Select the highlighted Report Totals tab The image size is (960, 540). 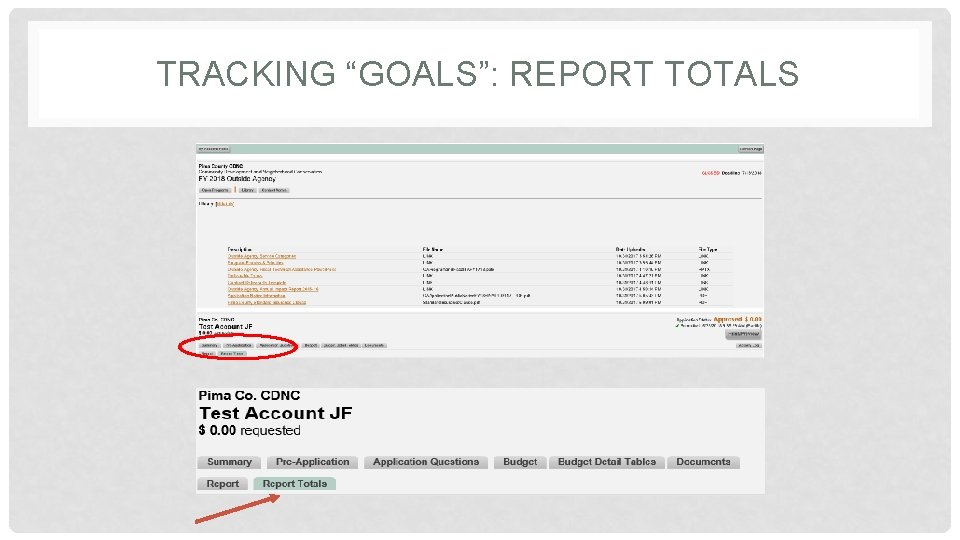point(294,484)
